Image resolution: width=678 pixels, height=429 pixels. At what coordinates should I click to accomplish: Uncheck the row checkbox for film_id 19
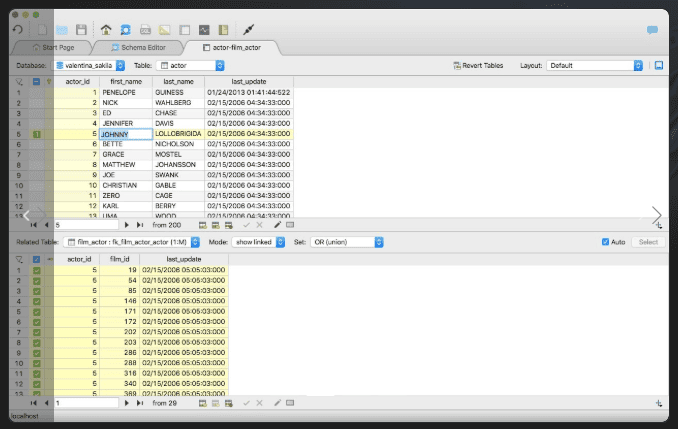tap(37, 270)
